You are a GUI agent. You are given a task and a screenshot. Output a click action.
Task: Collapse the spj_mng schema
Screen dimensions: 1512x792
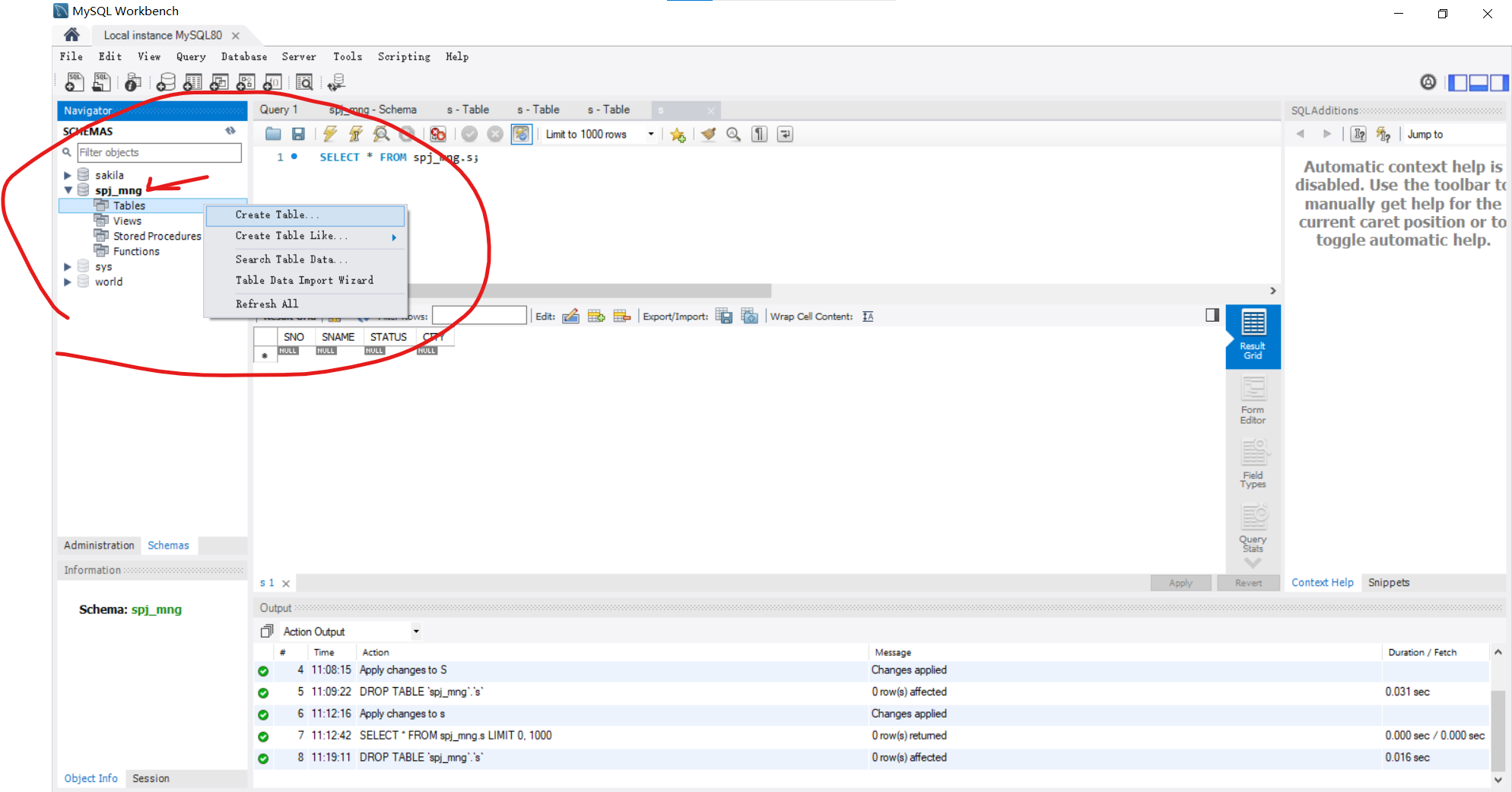coord(68,190)
